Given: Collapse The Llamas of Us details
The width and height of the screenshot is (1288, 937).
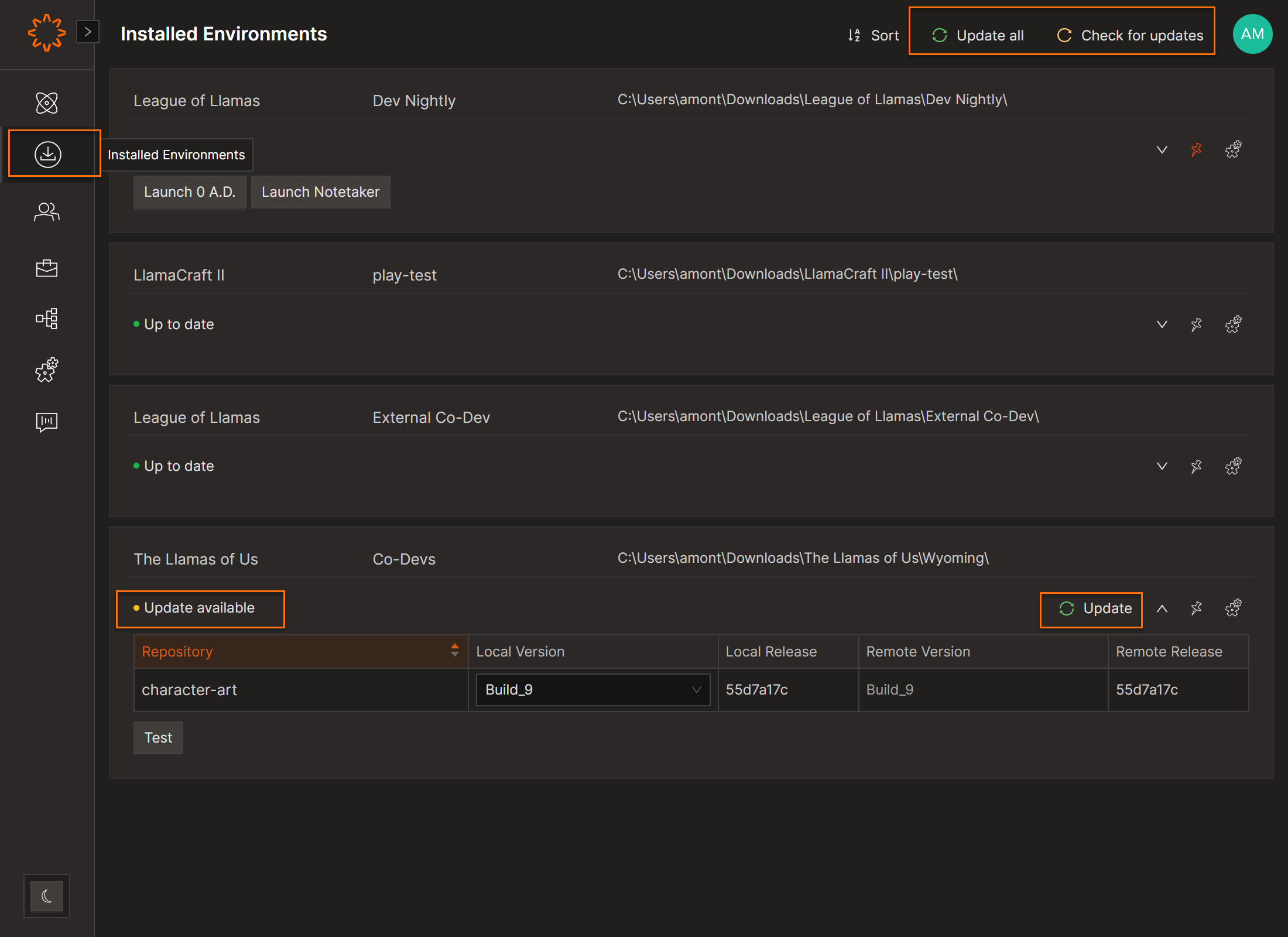Looking at the screenshot, I should pos(1162,608).
